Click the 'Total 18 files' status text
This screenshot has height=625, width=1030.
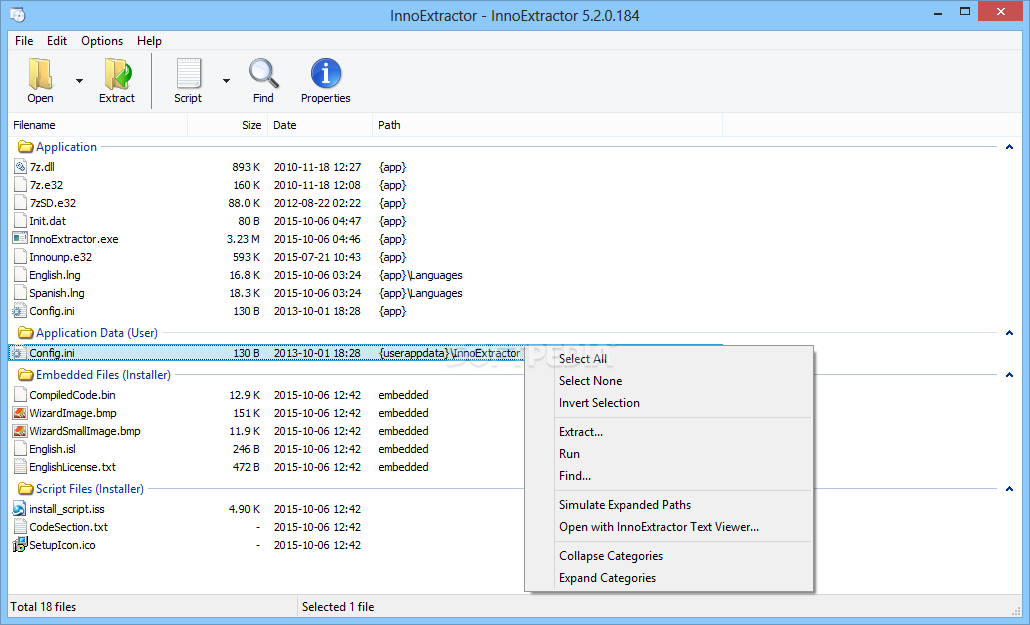tap(43, 607)
